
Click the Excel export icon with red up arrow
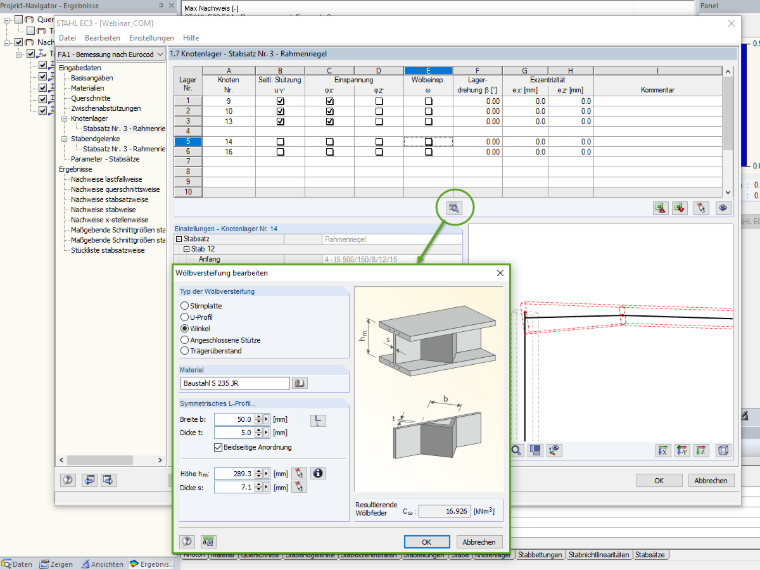pyautogui.click(x=661, y=208)
